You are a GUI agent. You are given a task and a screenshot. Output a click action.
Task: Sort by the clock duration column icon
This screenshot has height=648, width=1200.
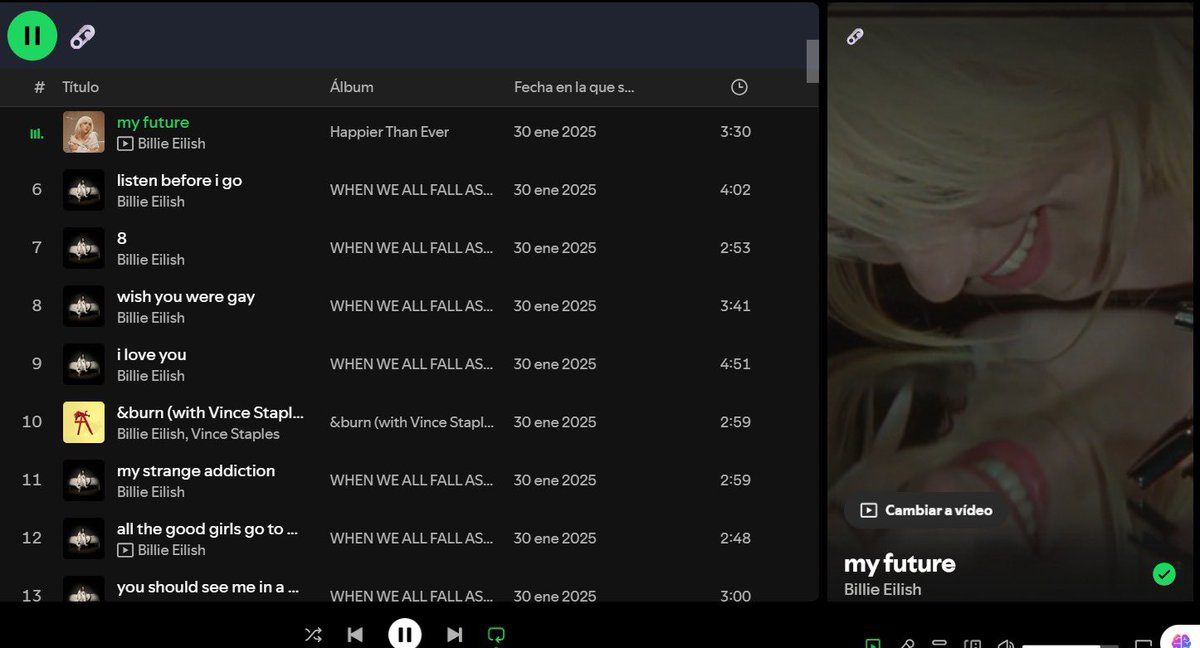pos(739,87)
